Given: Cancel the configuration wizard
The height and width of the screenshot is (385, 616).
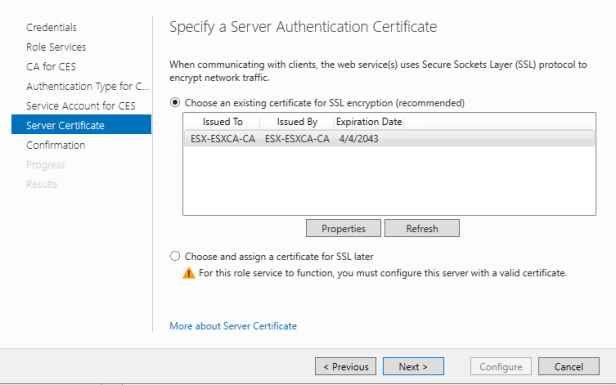Looking at the screenshot, I should 569,367.
